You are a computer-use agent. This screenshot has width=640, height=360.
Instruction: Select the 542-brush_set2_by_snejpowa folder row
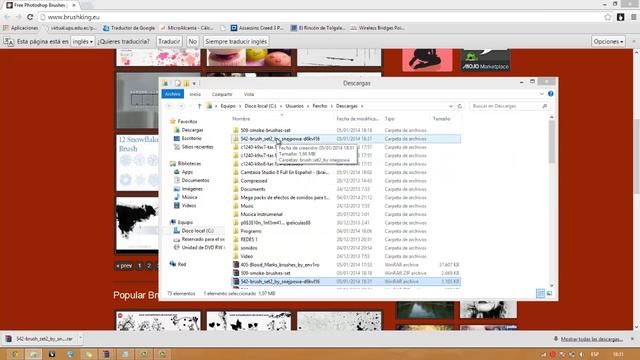[346, 139]
